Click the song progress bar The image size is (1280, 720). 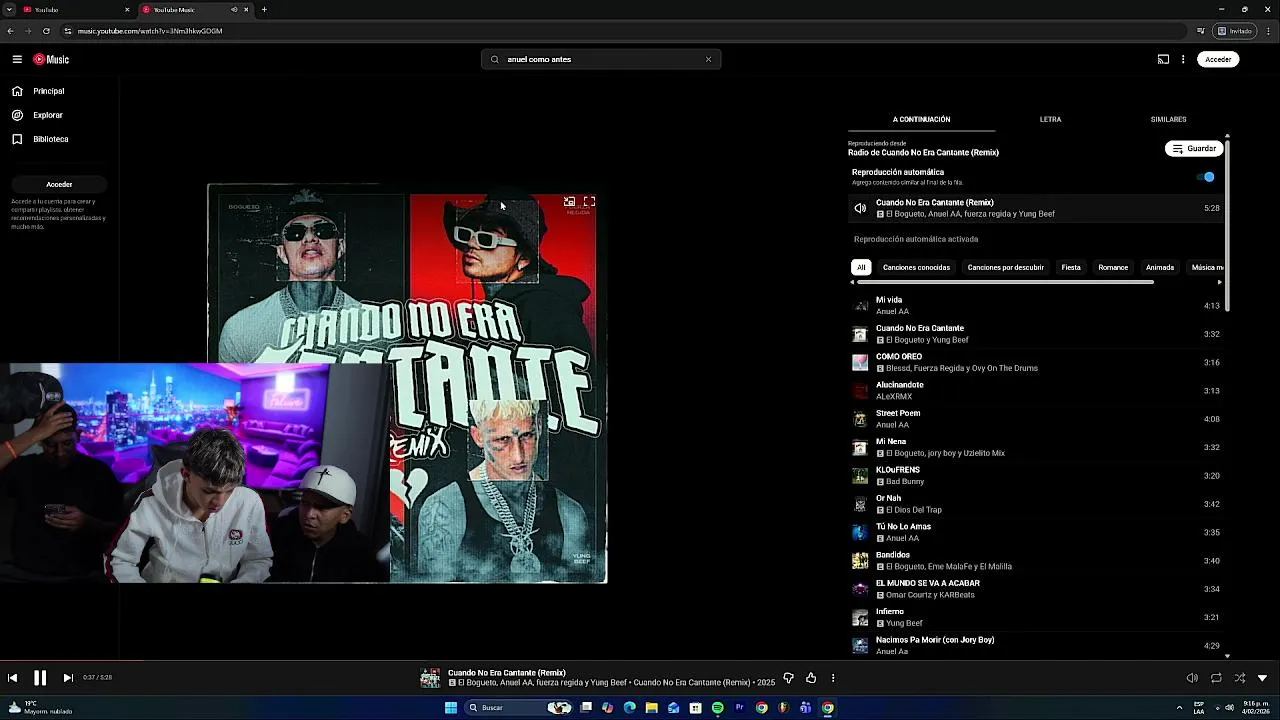click(x=640, y=659)
